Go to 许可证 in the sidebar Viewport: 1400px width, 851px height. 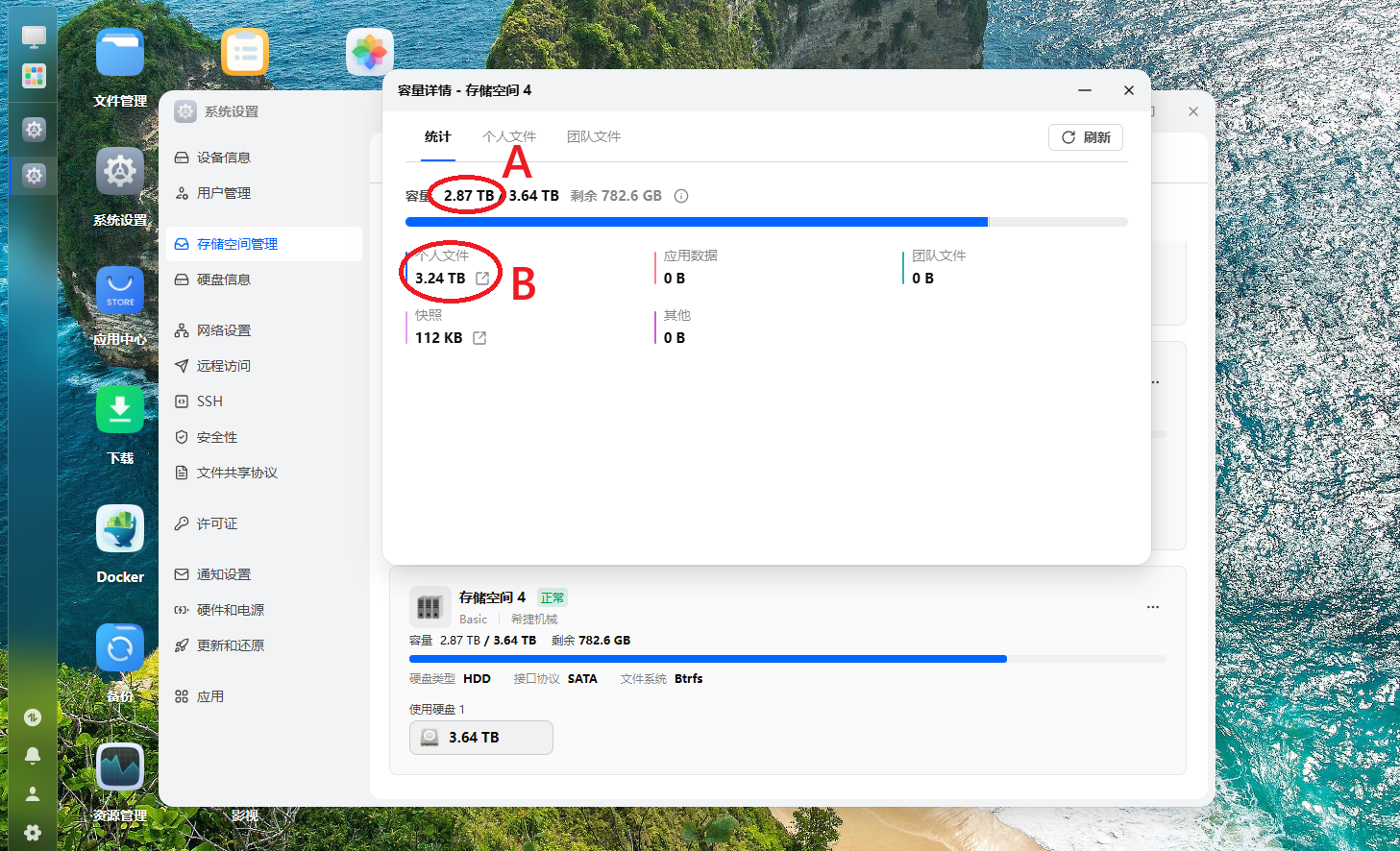(264, 523)
